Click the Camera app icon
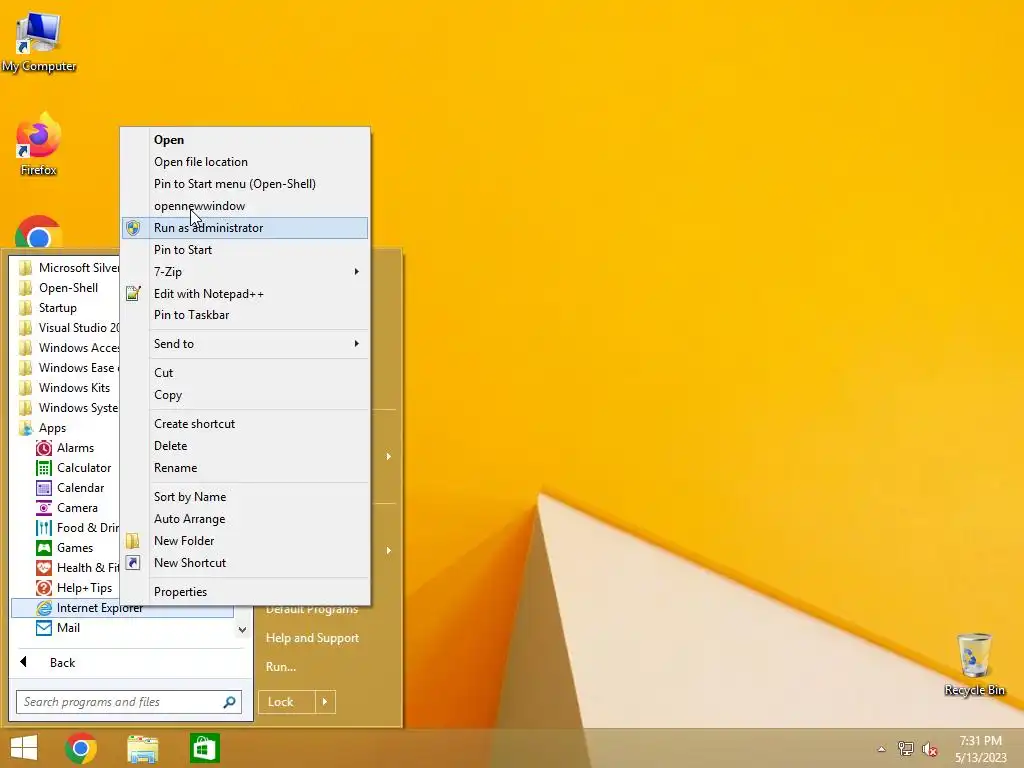1024x768 pixels. [x=44, y=508]
